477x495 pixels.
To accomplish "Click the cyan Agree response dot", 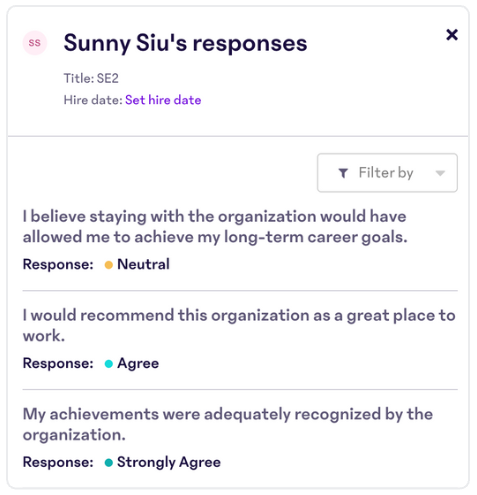I will 109,364.
